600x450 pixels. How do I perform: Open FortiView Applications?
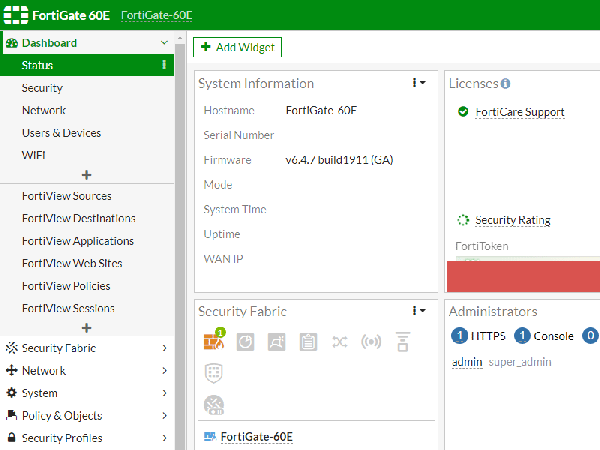coord(78,241)
